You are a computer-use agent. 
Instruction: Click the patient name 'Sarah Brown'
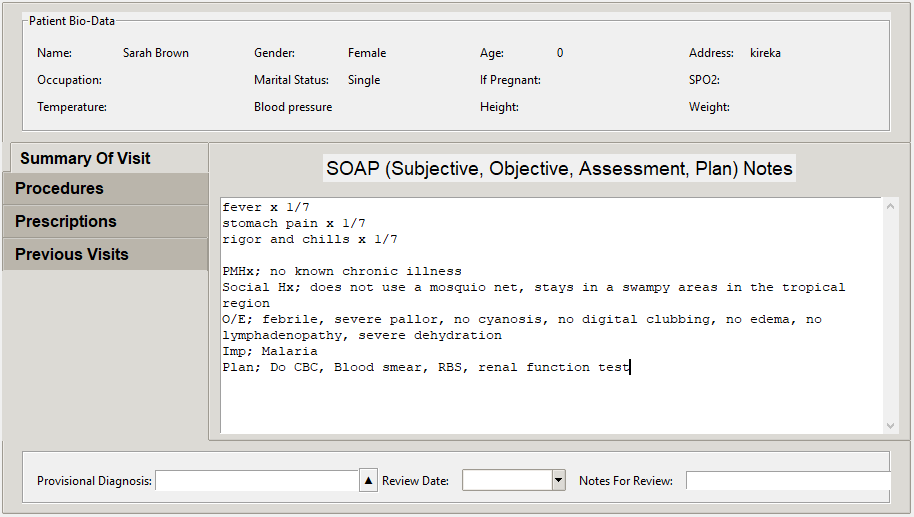point(156,53)
